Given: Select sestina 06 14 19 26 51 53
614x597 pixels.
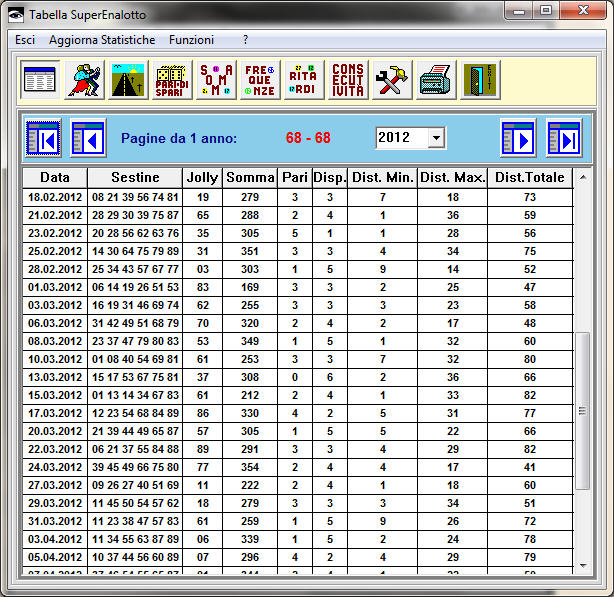Looking at the screenshot, I should [x=135, y=287].
